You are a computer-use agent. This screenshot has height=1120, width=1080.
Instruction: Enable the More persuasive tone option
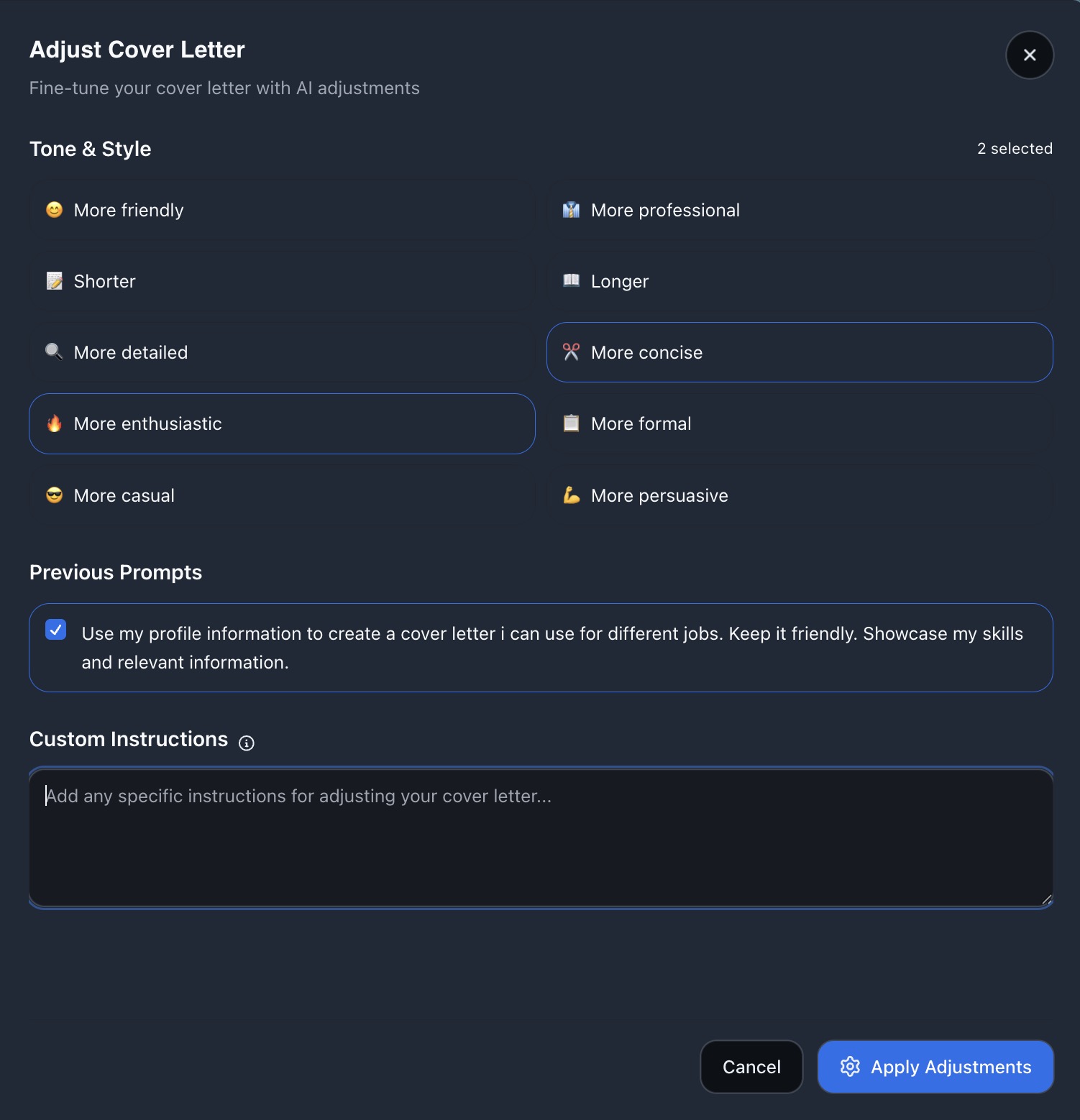[798, 495]
